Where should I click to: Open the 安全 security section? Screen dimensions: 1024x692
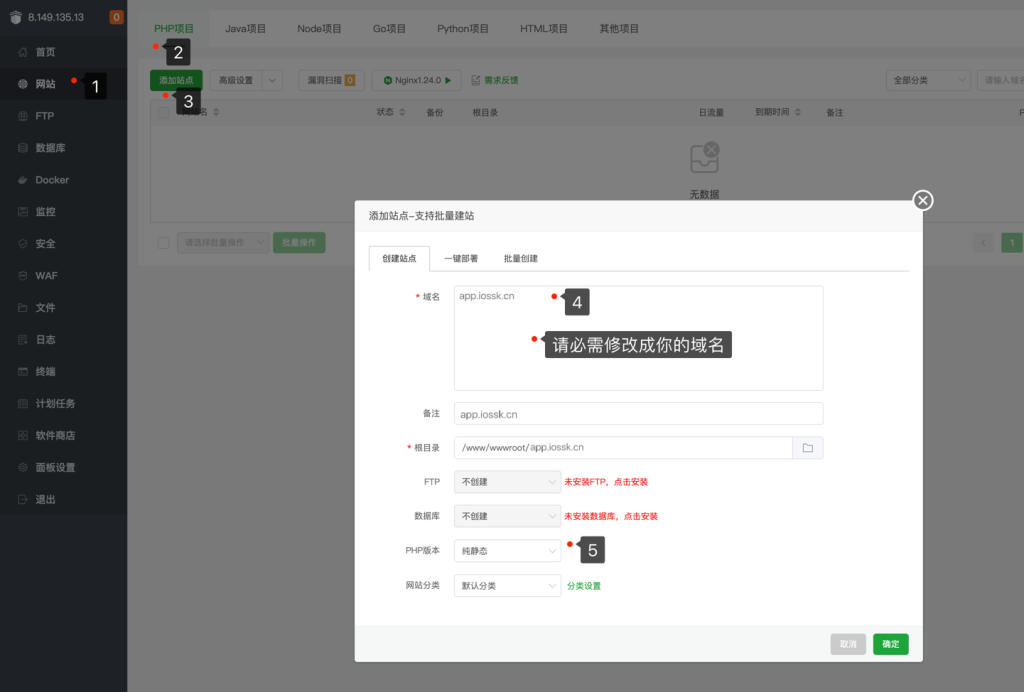pyautogui.click(x=45, y=243)
